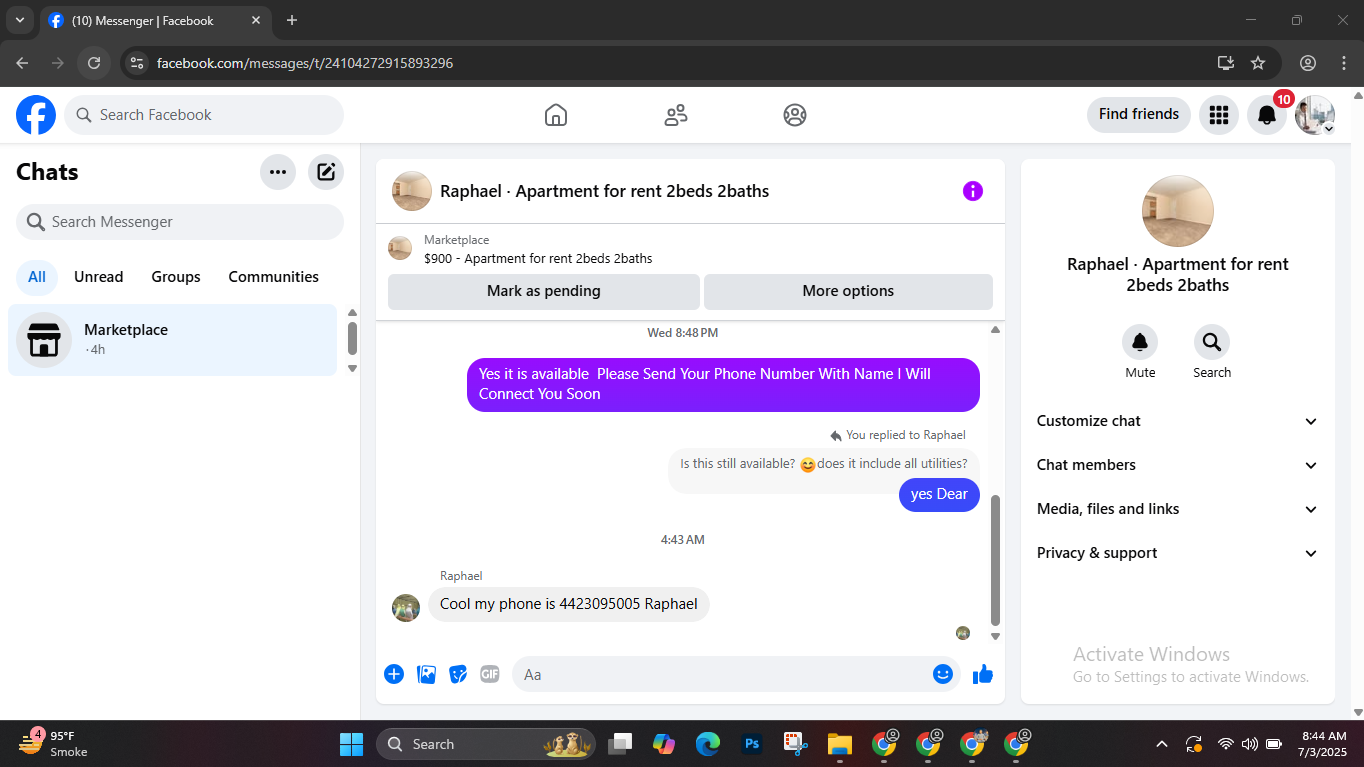Open the Friends icon in top navigation

[x=676, y=115]
